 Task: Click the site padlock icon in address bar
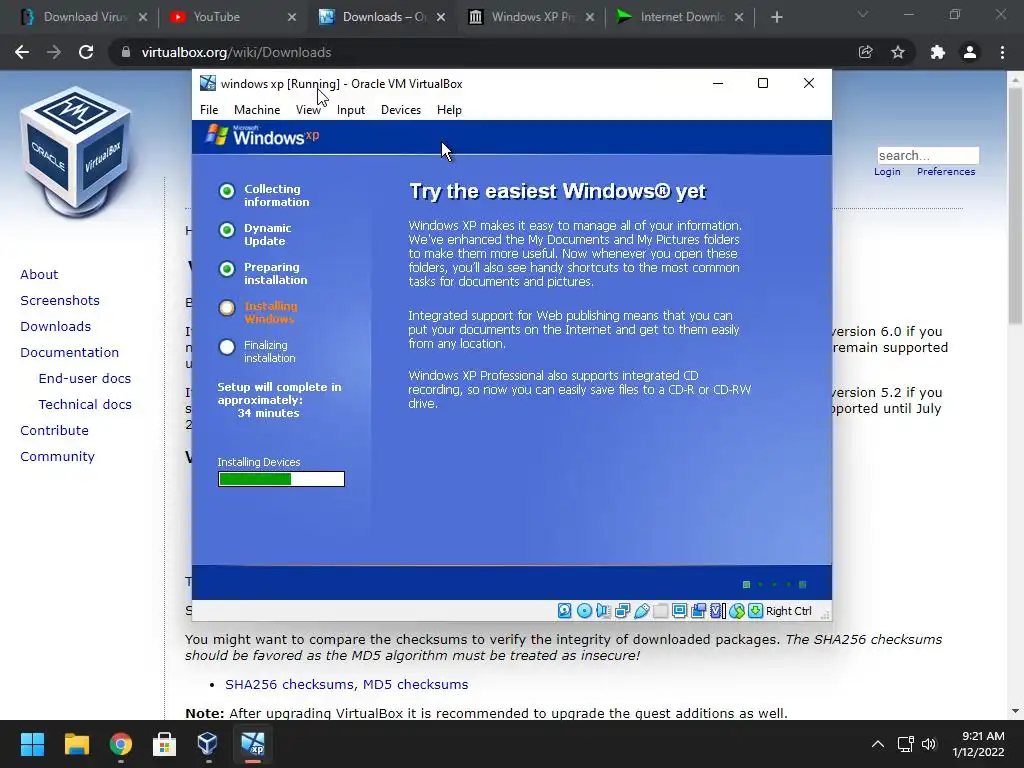click(125, 52)
